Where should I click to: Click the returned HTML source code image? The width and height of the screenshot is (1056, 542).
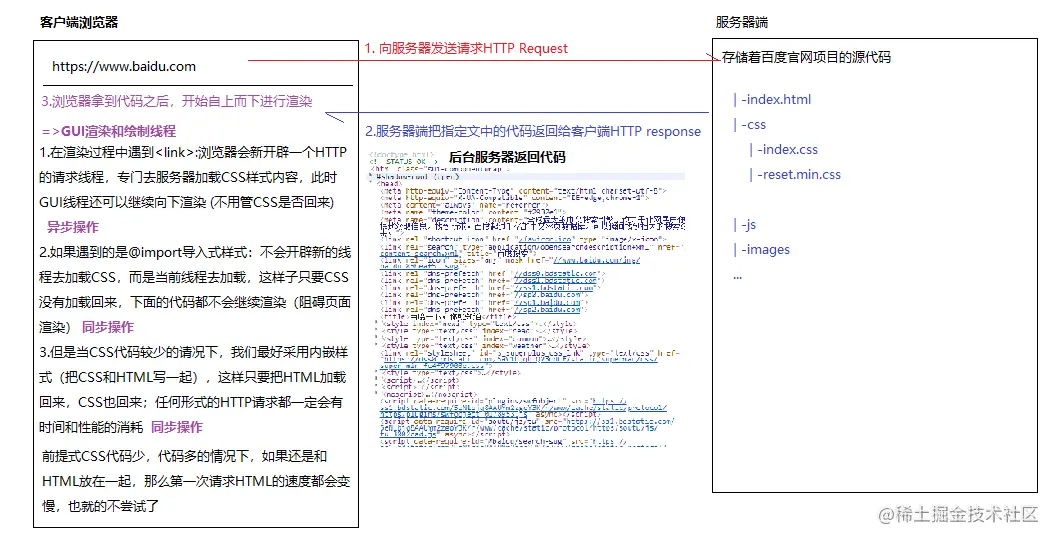pos(527,298)
